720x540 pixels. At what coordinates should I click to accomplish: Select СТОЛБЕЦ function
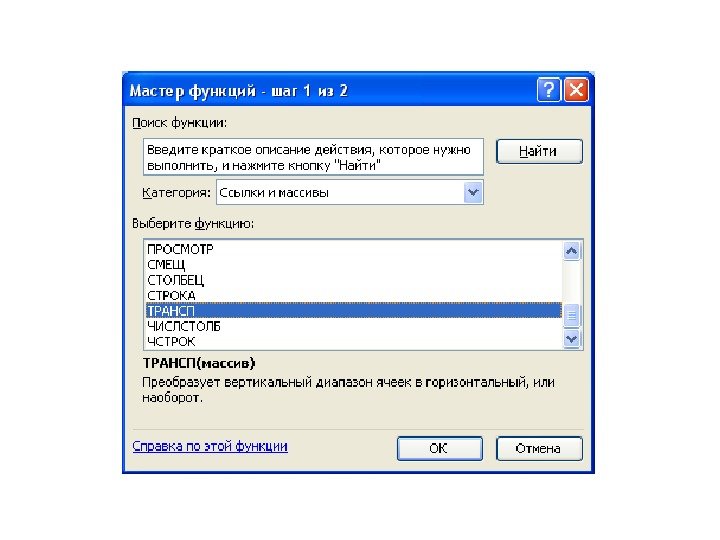(x=354, y=280)
